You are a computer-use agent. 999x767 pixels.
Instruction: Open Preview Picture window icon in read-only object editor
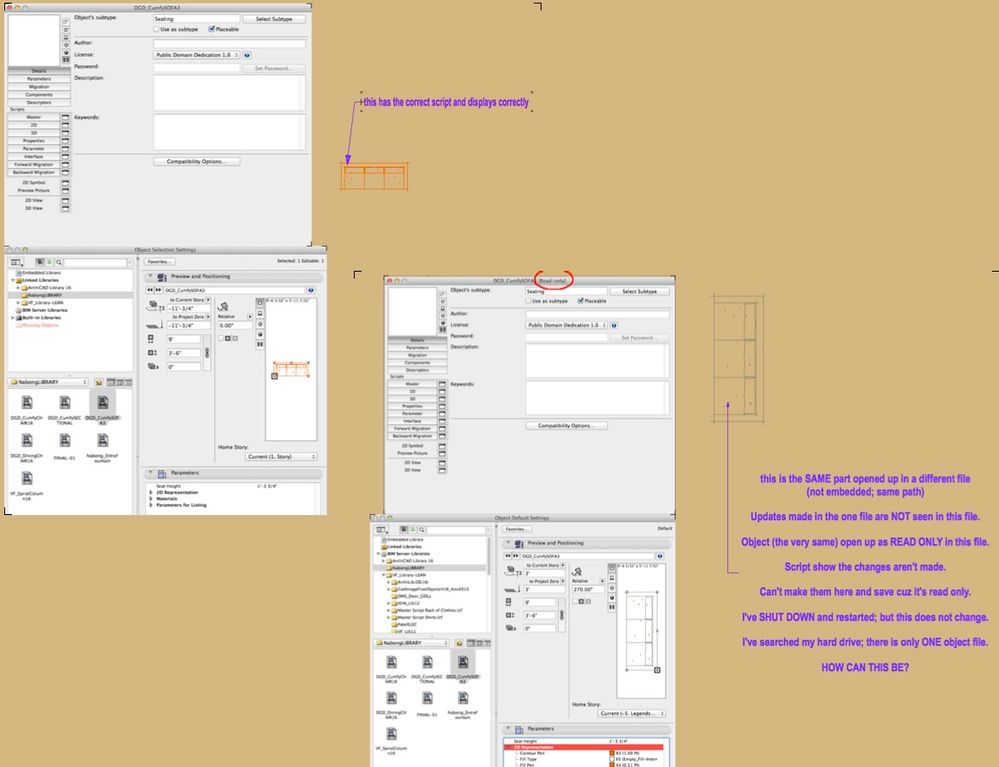coord(442,453)
